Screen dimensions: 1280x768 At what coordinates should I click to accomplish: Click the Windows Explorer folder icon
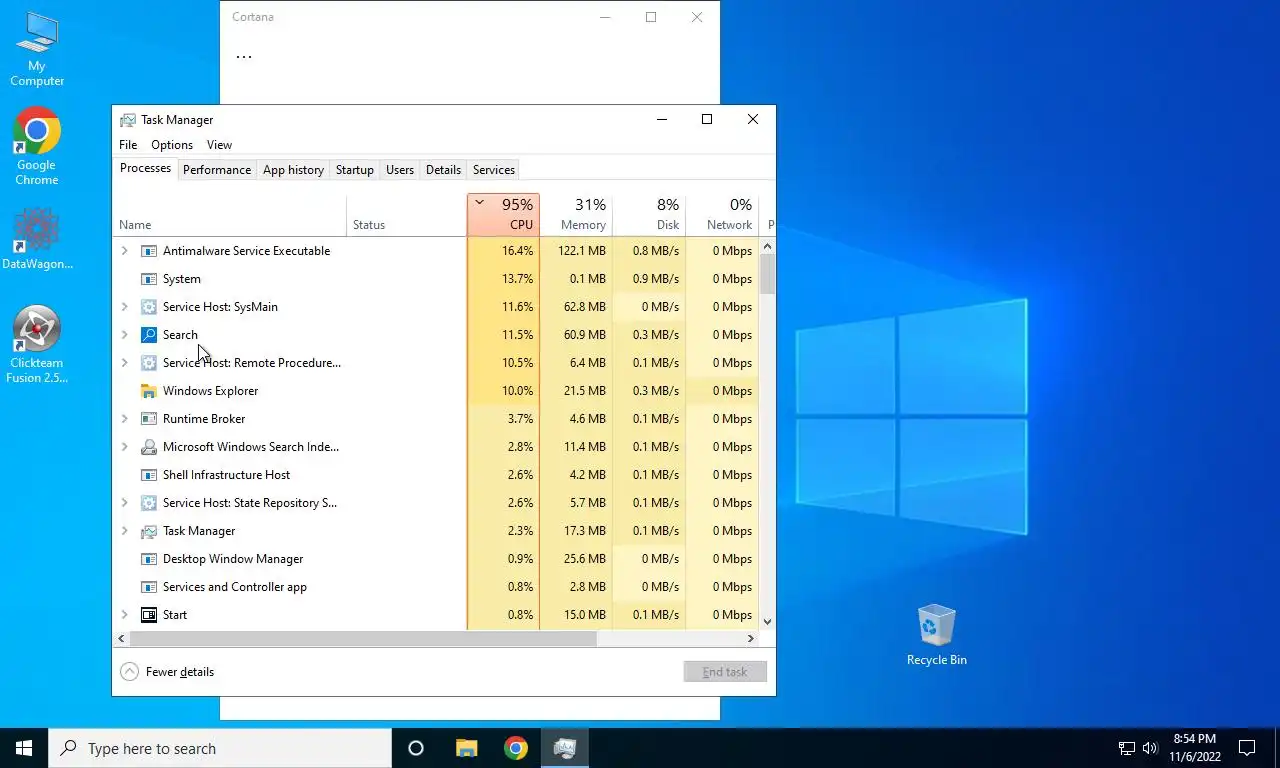tap(149, 391)
